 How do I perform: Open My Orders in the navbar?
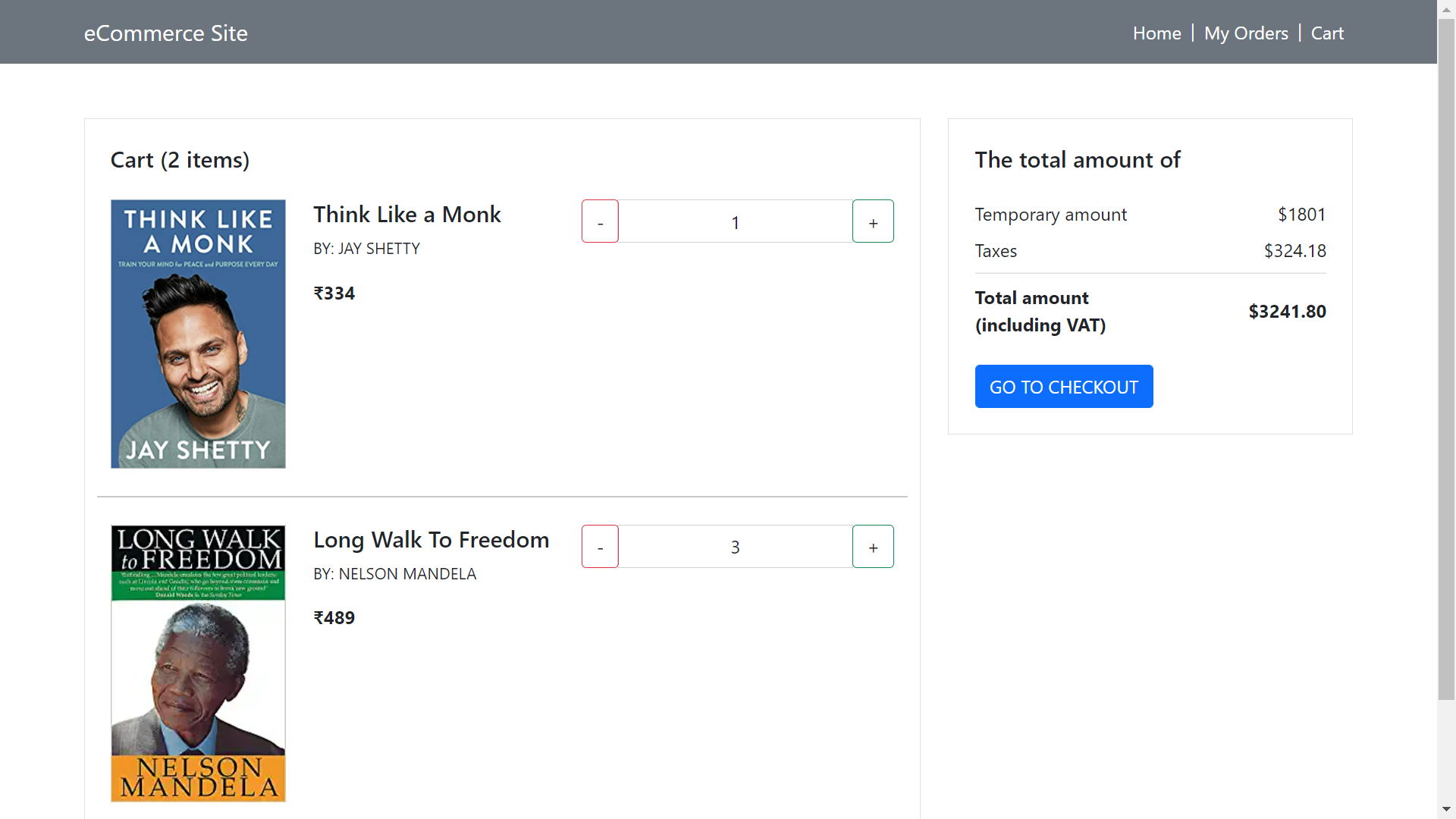(1246, 33)
